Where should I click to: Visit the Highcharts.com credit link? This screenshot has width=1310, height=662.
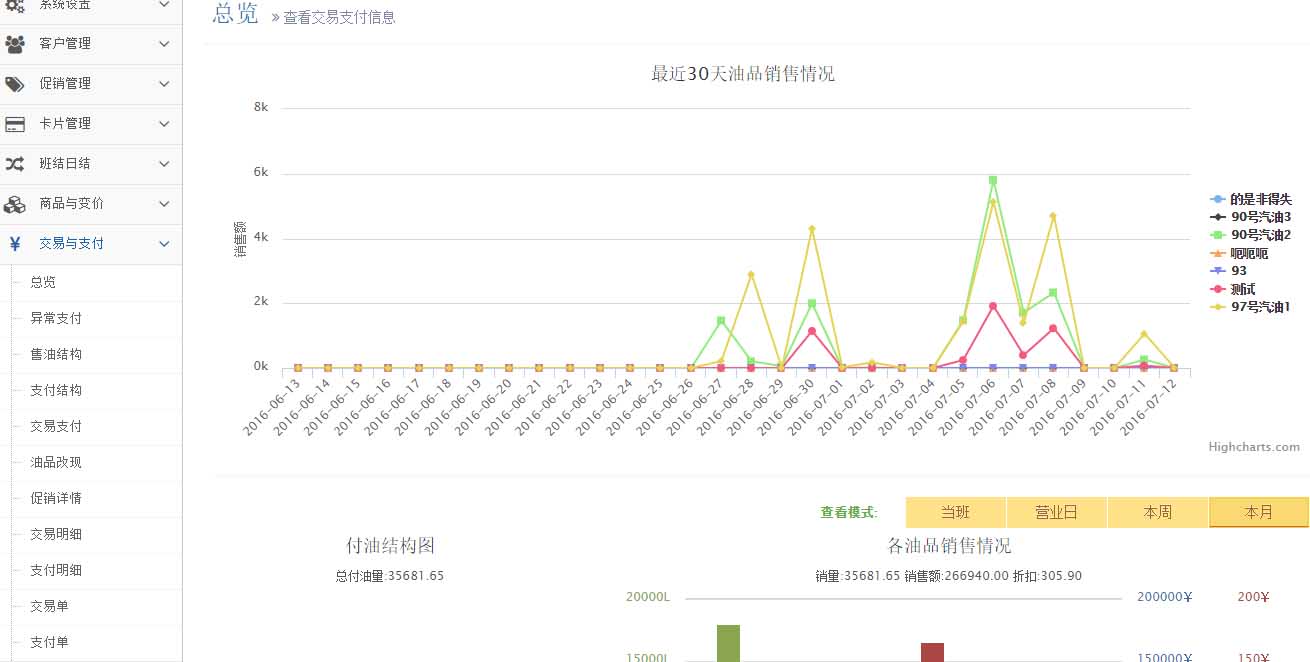(1254, 447)
